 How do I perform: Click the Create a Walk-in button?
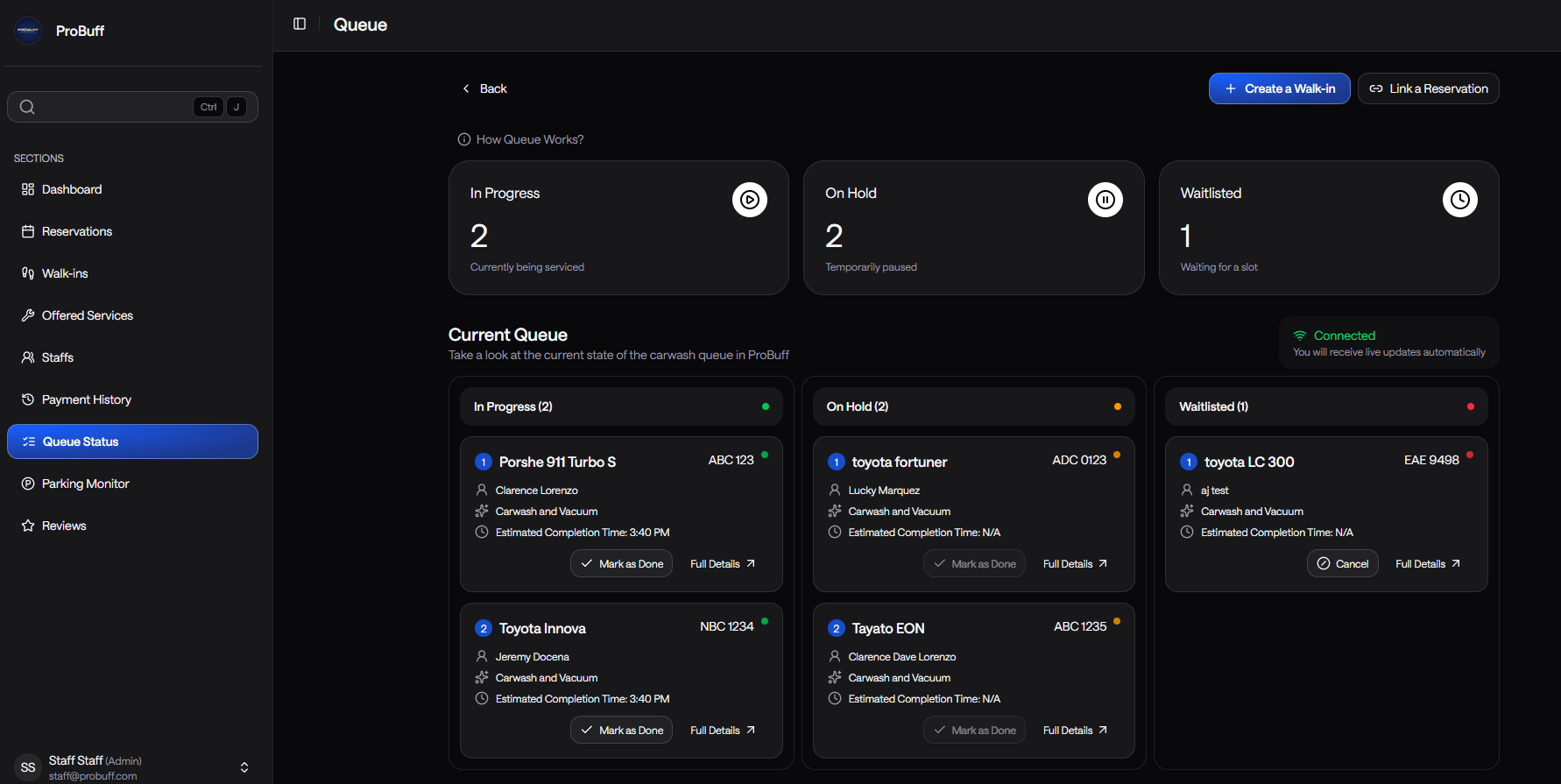[x=1279, y=88]
